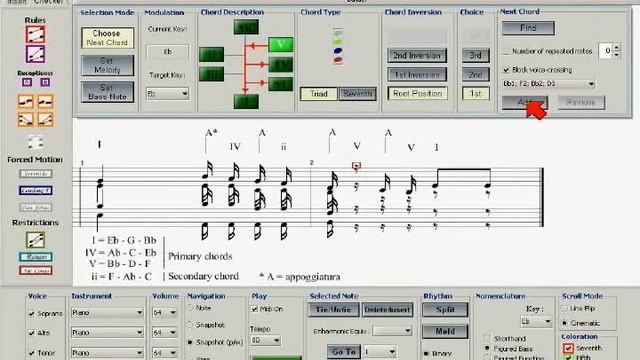The height and width of the screenshot is (360, 640).
Task: Click the first orange rule icon, upper row
Action: (x=25, y=101)
